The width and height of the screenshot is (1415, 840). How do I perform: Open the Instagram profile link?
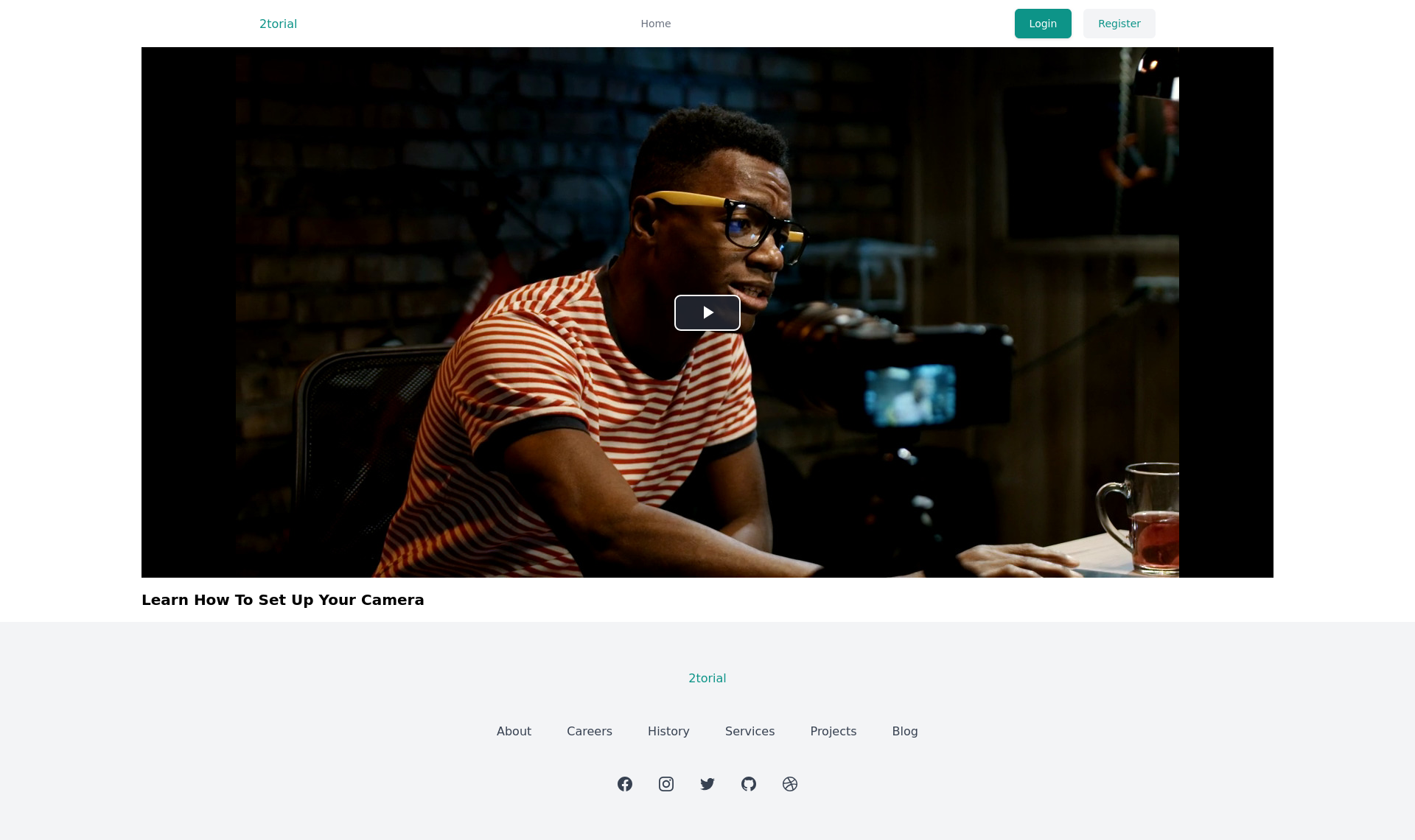pos(666,783)
